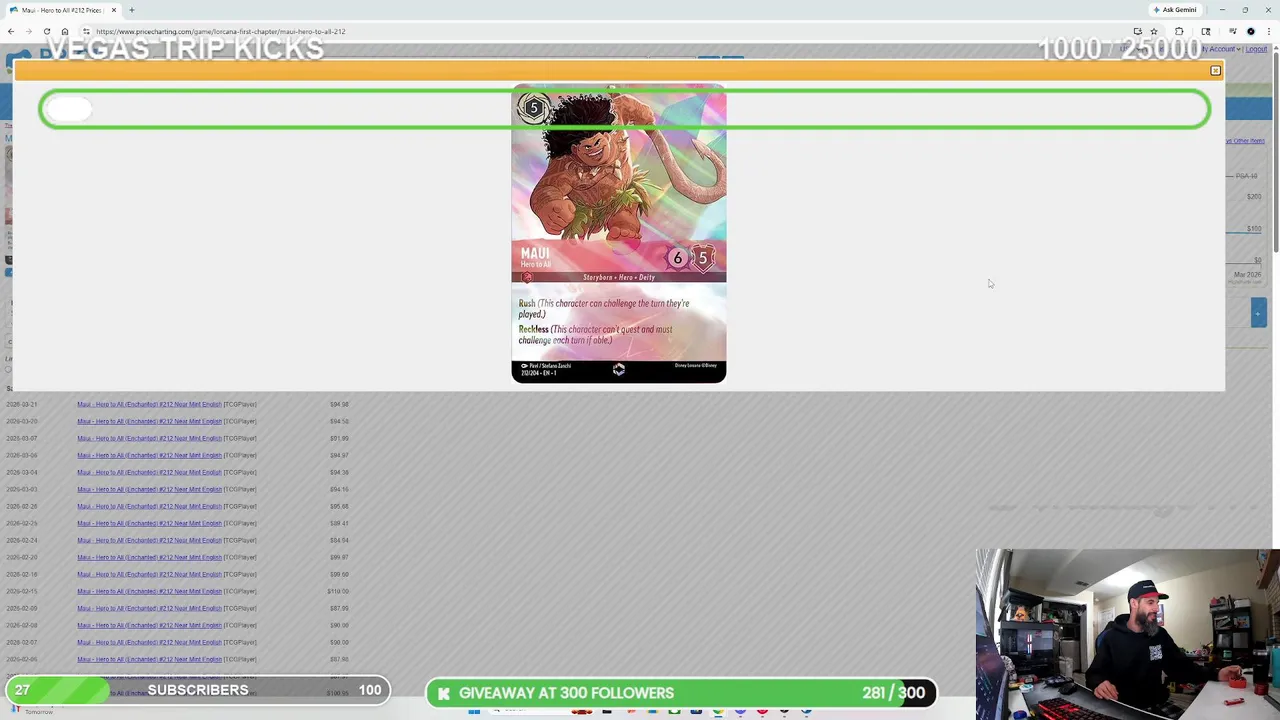
Task: Select the $99.60 sale price
Action: (339, 574)
